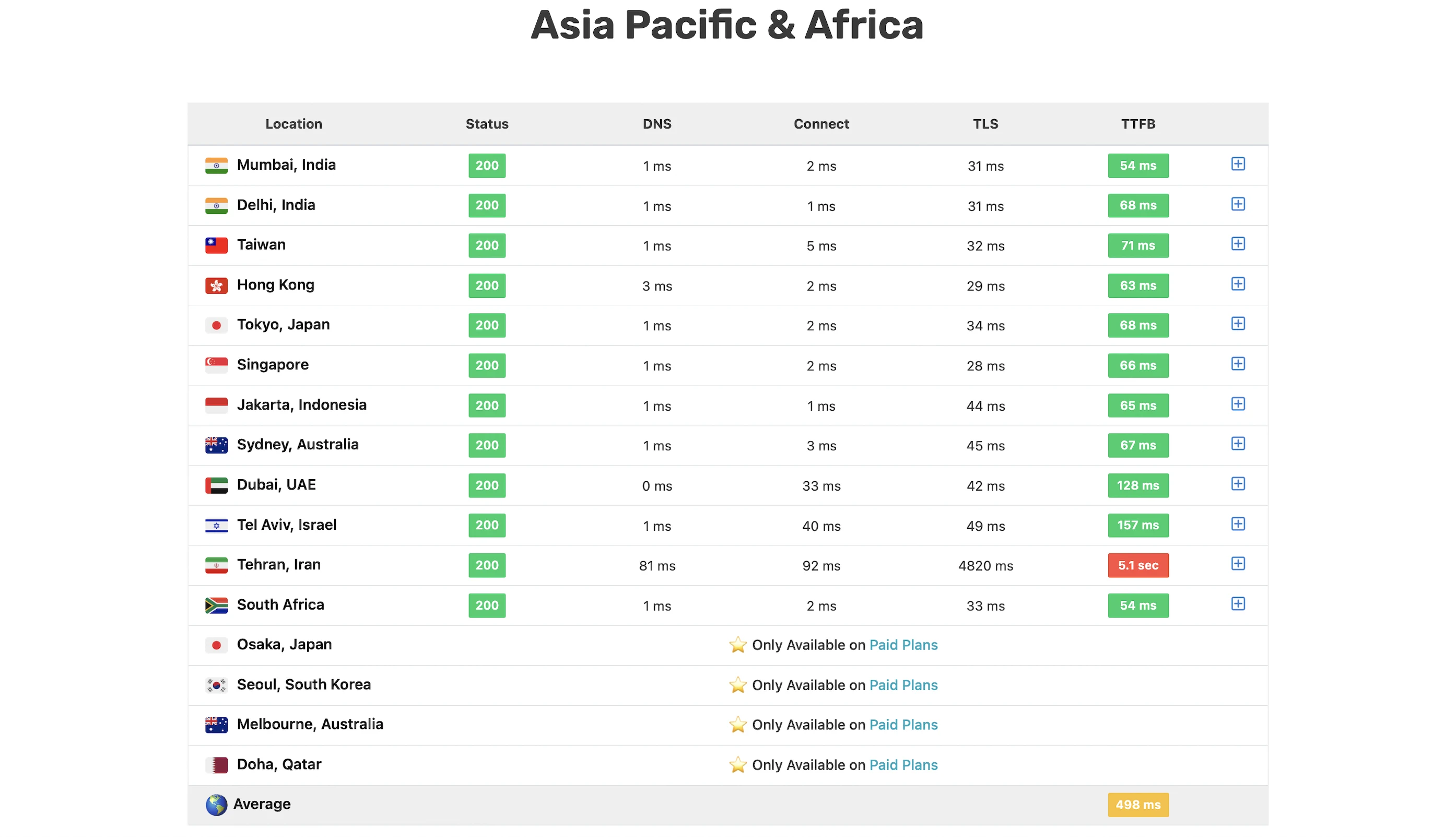Click the globe icon beside Average
This screenshot has height=837, width=1456.
click(x=216, y=804)
